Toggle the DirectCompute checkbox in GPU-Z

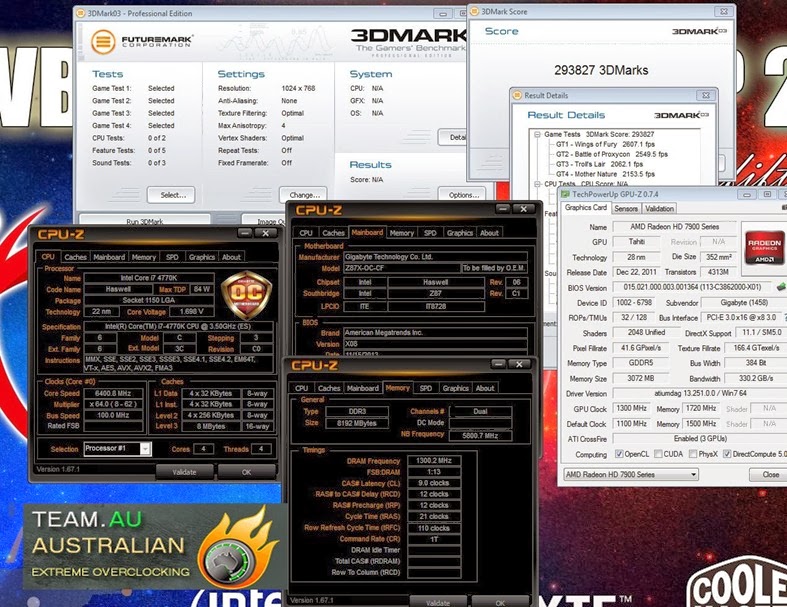click(726, 454)
